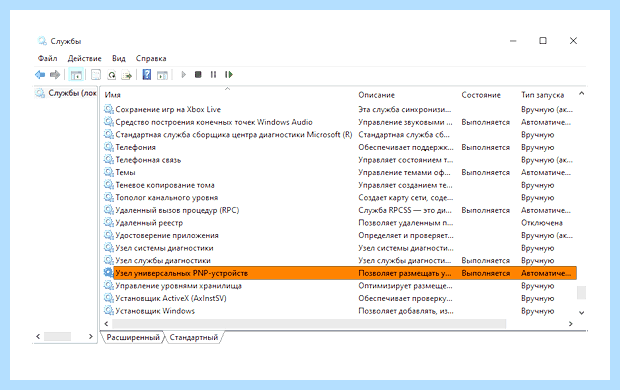Image resolution: width=620 pixels, height=390 pixels.
Task: Restart the service with restart icon
Action: (x=229, y=74)
